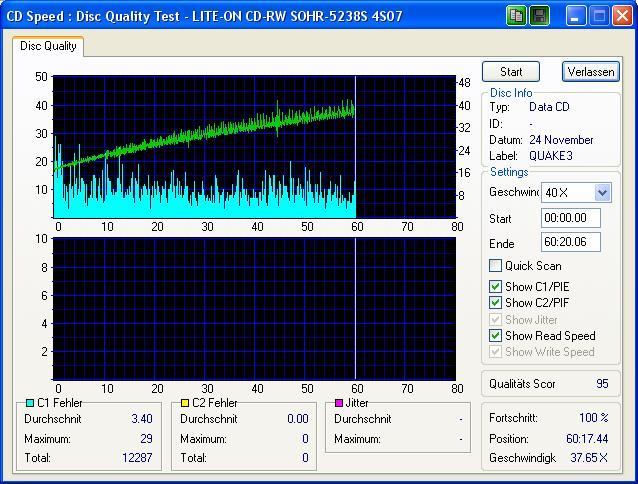Click the white end-position marker in C2 graph

click(355, 309)
